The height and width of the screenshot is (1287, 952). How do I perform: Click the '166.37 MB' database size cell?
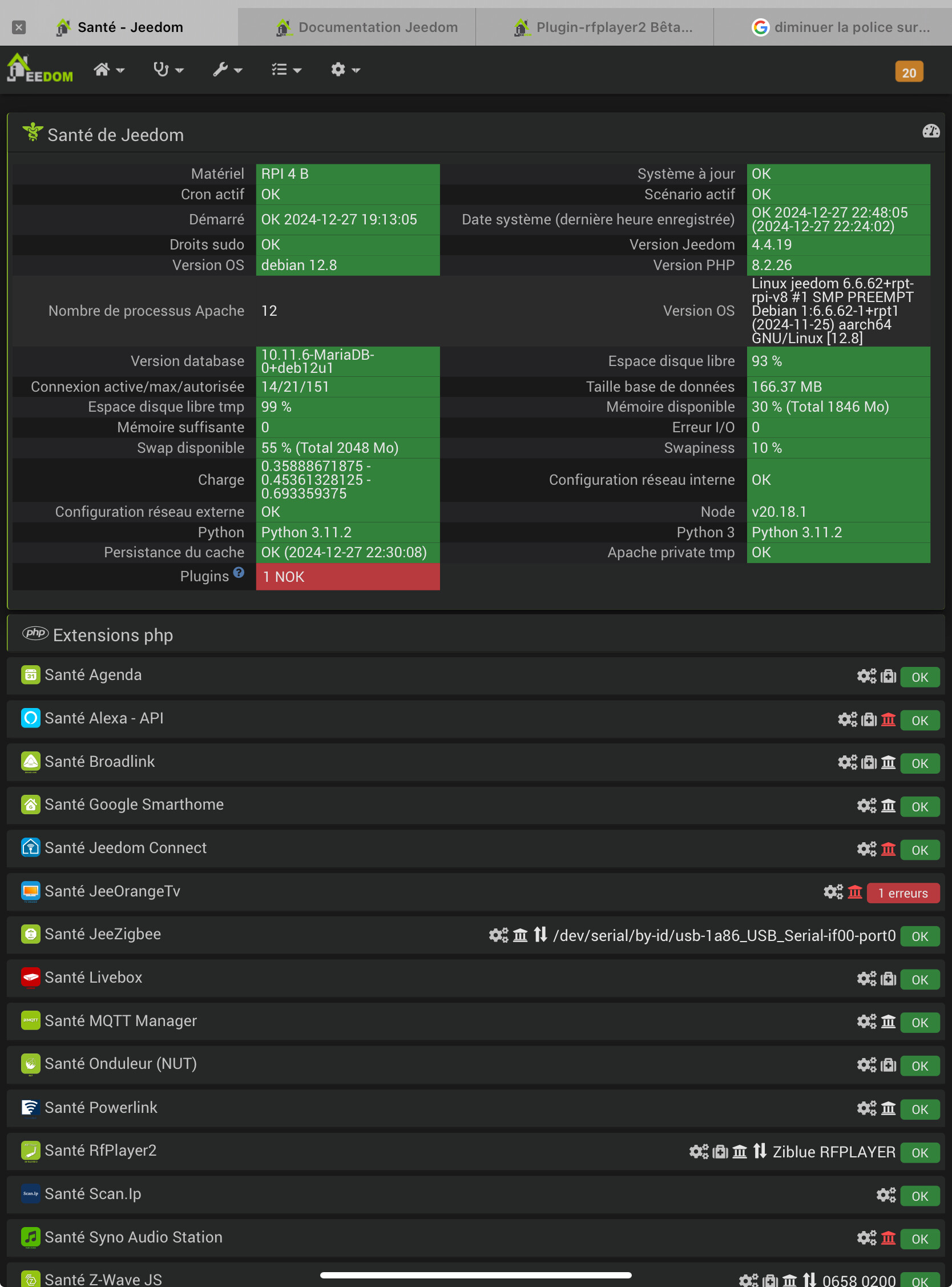click(x=838, y=386)
